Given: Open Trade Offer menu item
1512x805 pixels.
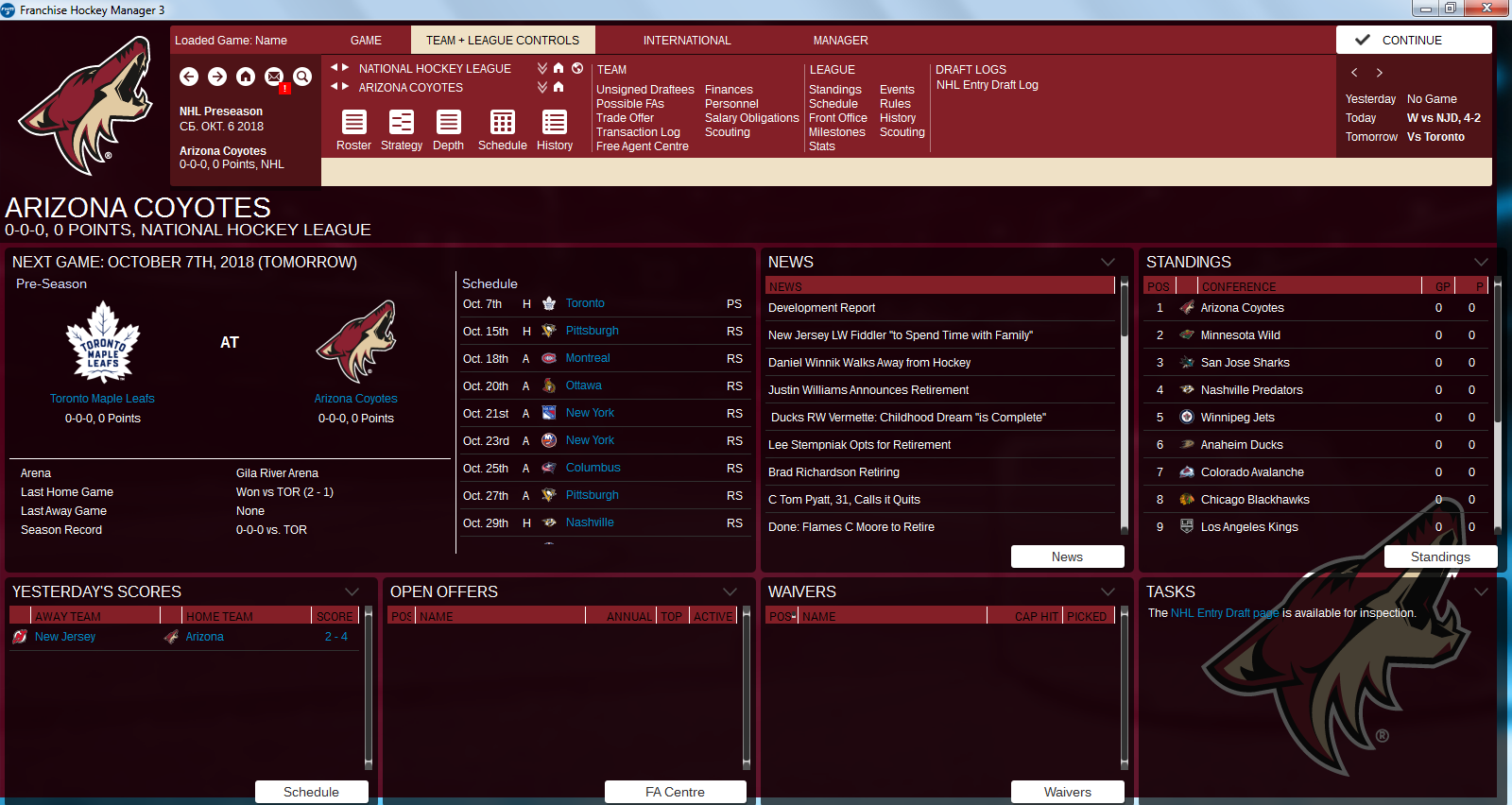Looking at the screenshot, I should tap(625, 118).
